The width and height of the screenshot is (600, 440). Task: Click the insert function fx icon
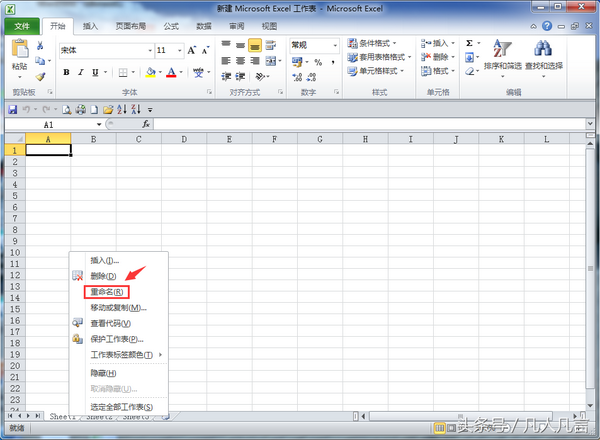tap(146, 124)
